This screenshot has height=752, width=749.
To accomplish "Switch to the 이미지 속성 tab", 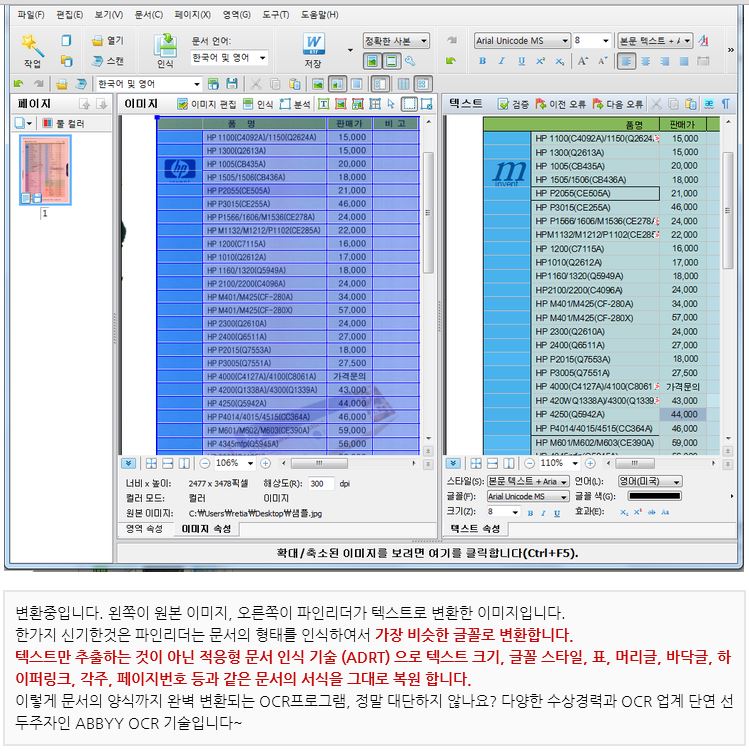I will click(206, 529).
